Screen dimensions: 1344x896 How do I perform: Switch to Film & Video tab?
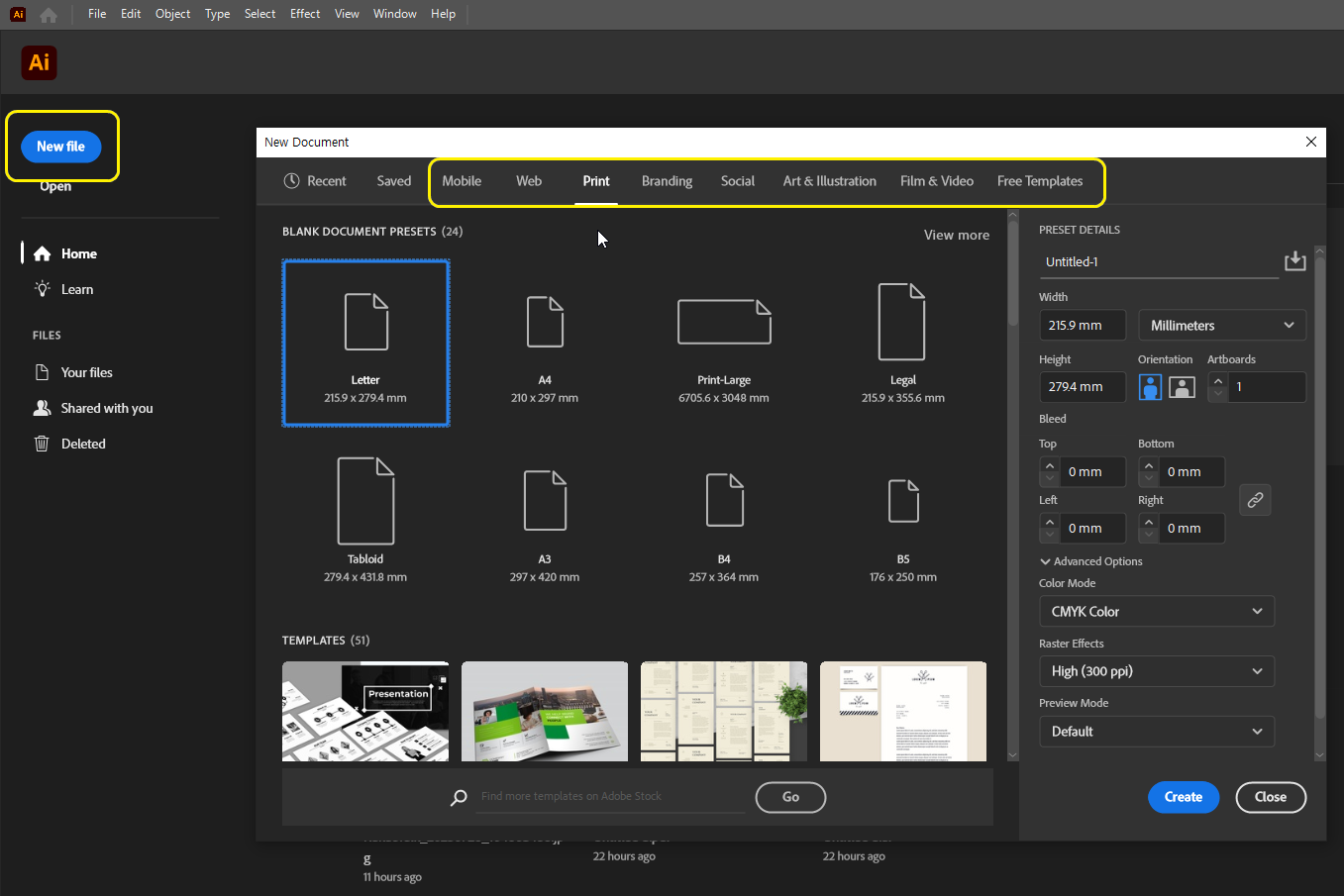(937, 181)
